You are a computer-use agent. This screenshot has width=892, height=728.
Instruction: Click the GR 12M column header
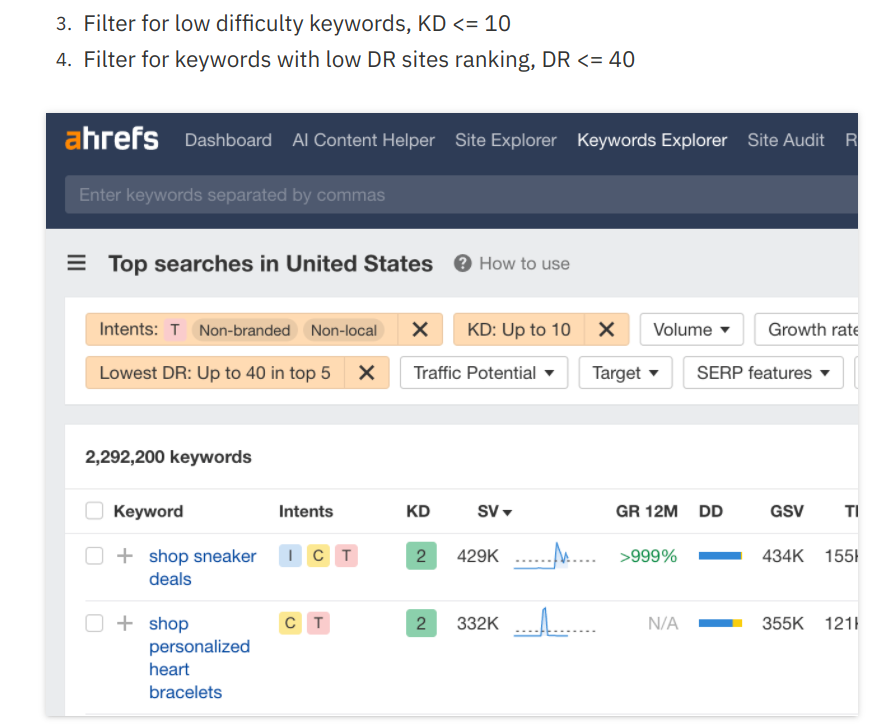pos(646,511)
